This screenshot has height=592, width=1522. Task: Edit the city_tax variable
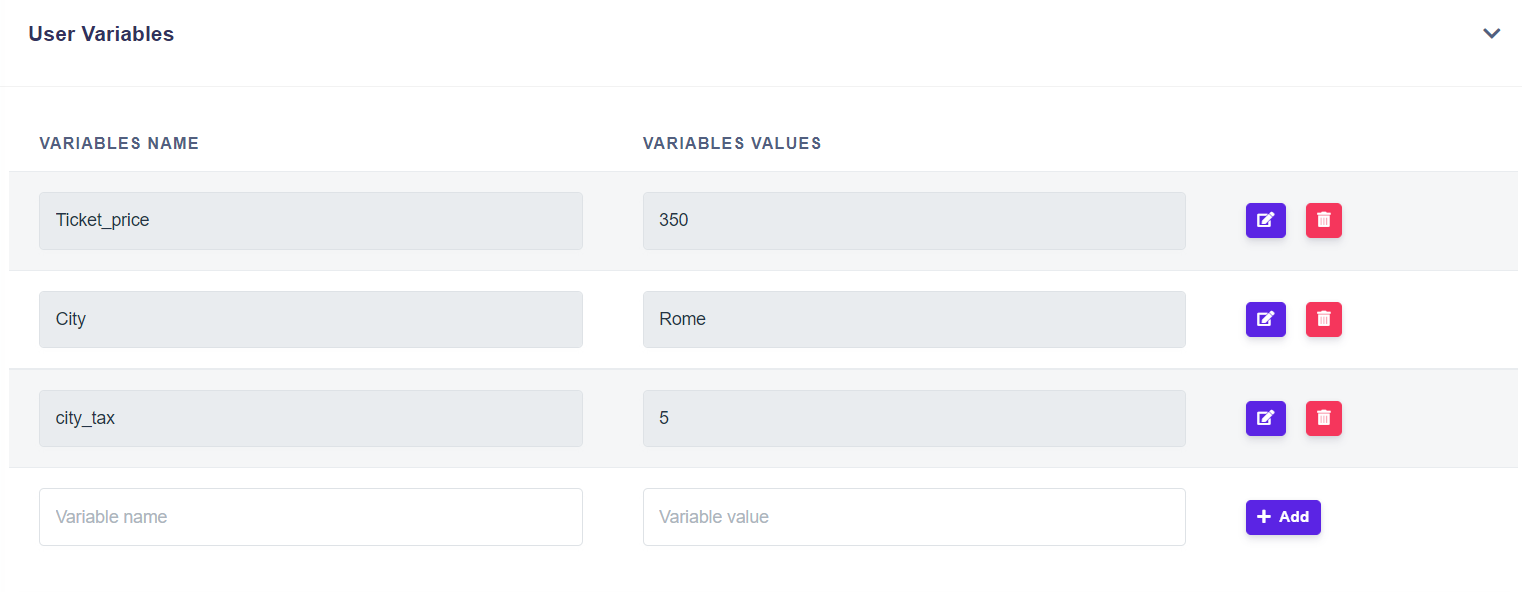tap(1265, 418)
